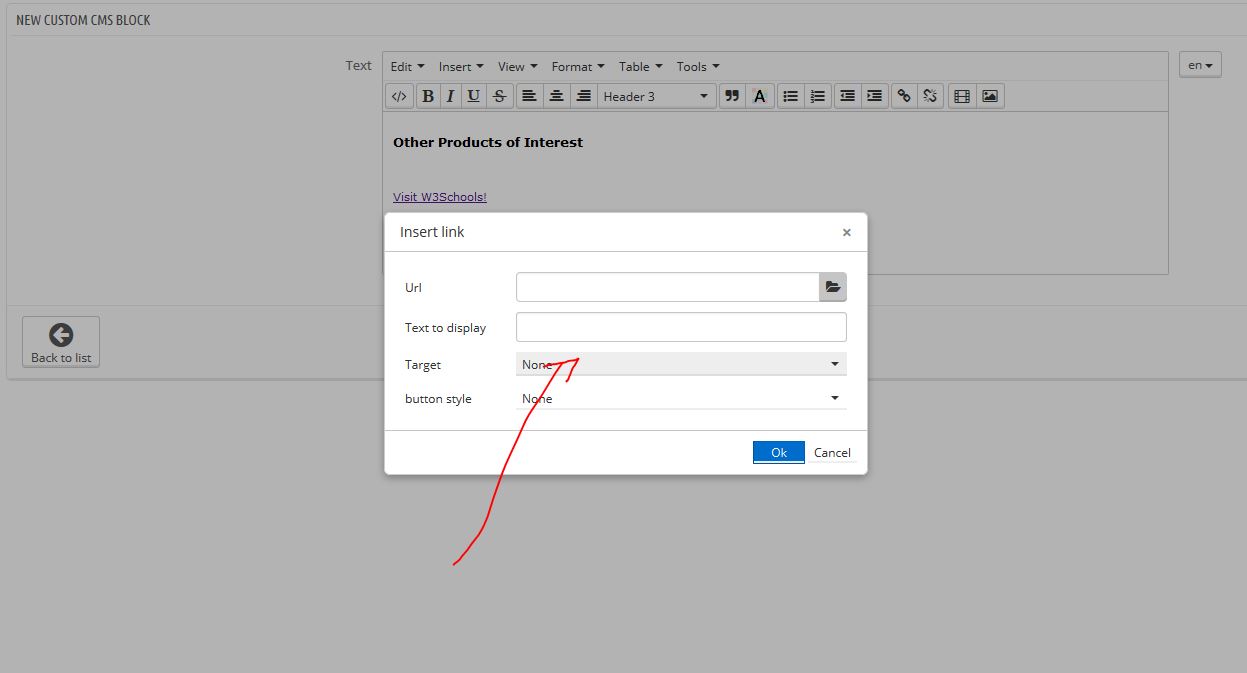The height and width of the screenshot is (673, 1247).
Task: Toggle bold formatting
Action: coord(428,96)
